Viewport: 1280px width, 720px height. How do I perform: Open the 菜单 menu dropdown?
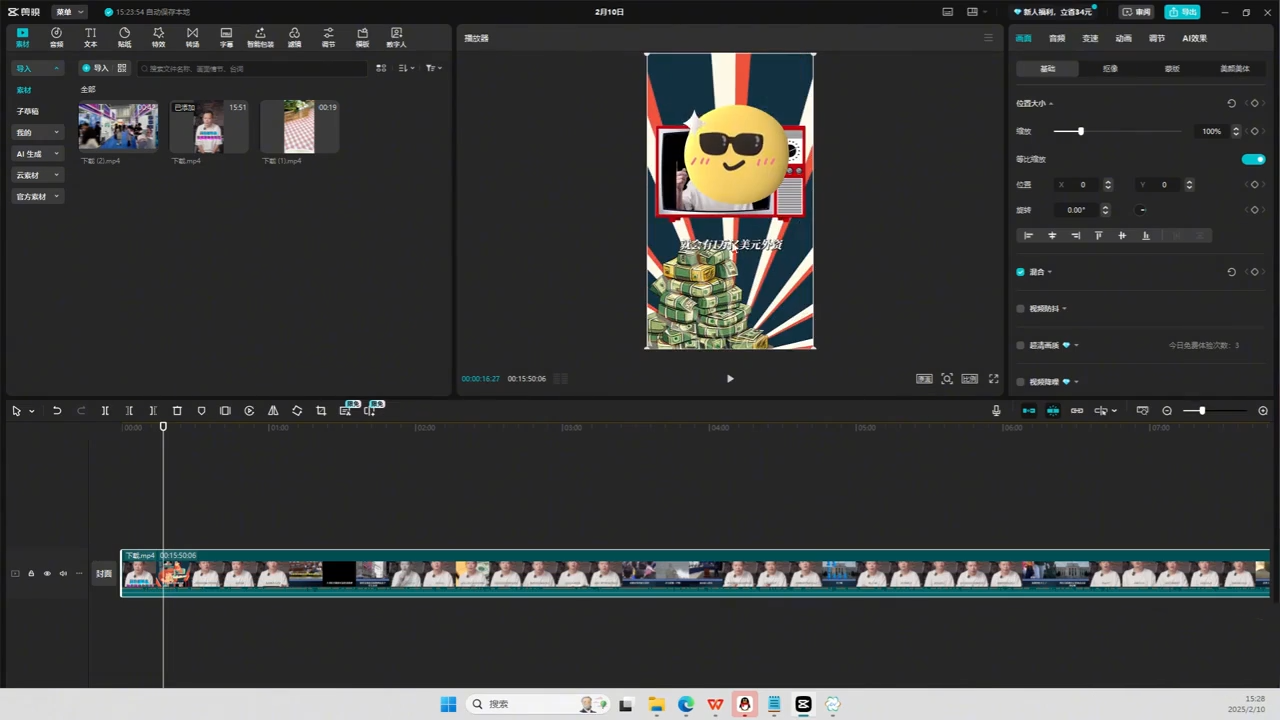click(x=68, y=12)
